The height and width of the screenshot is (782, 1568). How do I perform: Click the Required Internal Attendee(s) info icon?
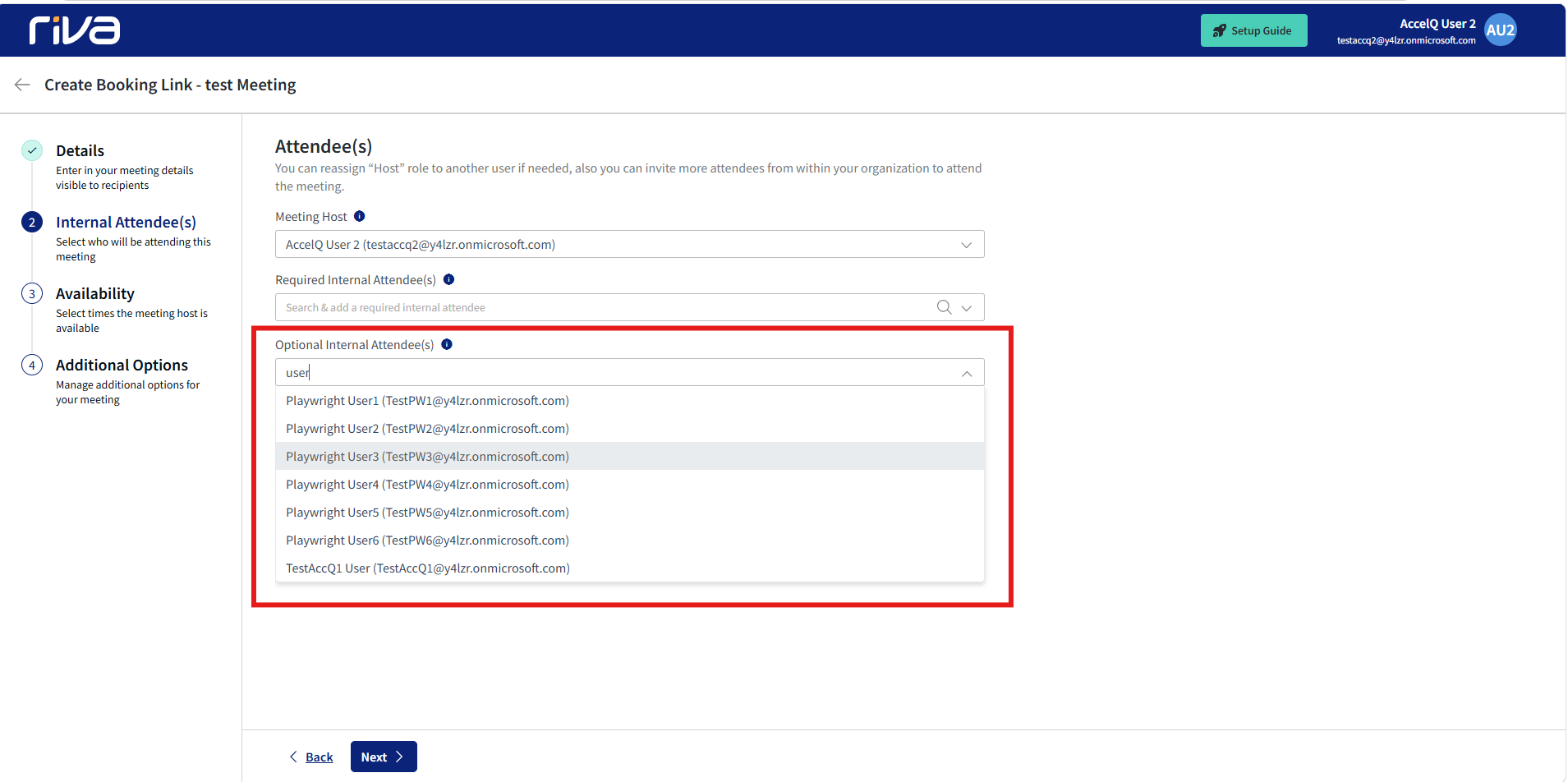click(x=448, y=279)
